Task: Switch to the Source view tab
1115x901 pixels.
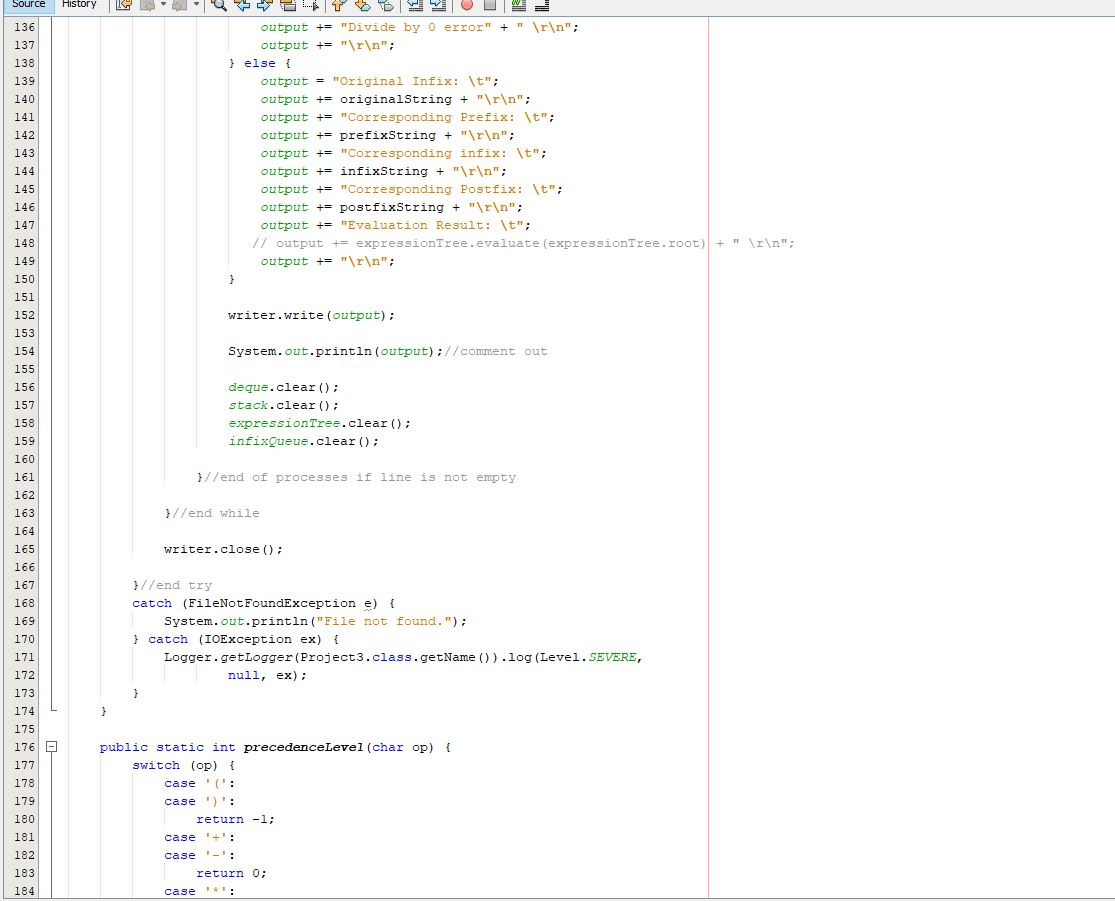Action: coord(28,4)
